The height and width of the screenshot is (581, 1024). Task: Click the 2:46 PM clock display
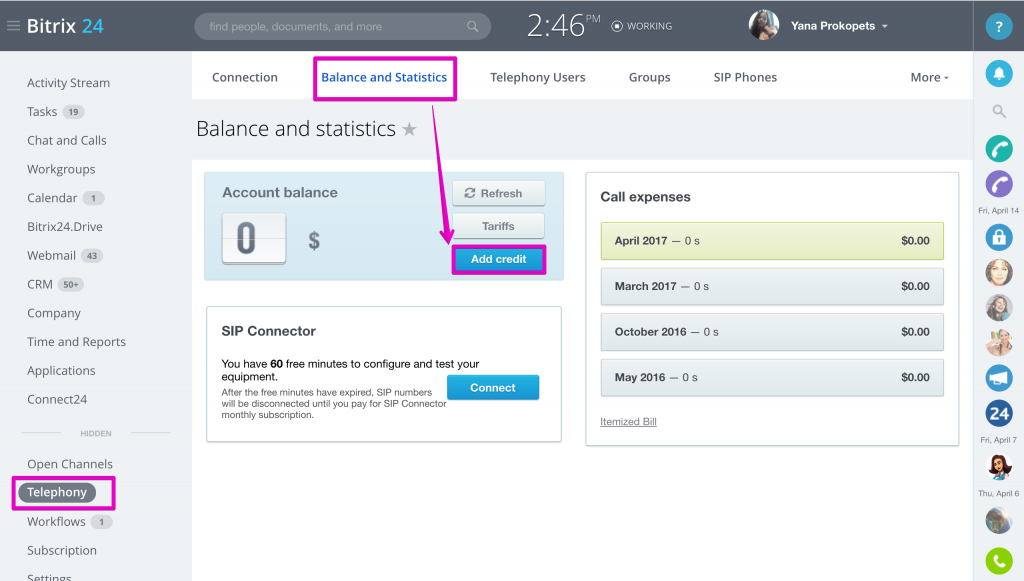(563, 26)
